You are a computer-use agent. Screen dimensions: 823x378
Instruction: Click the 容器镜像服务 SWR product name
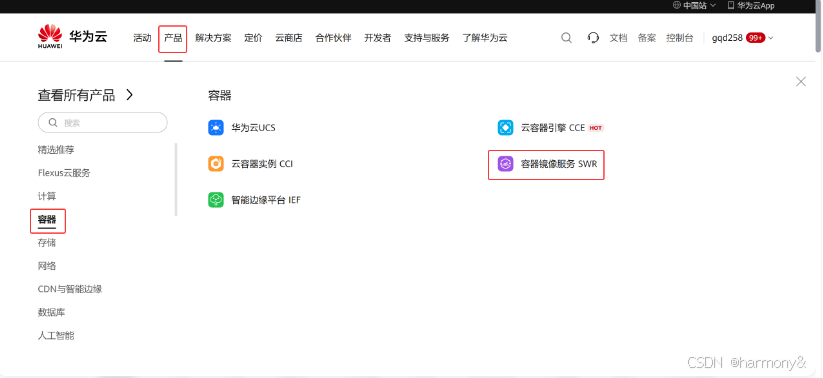pyautogui.click(x=559, y=164)
